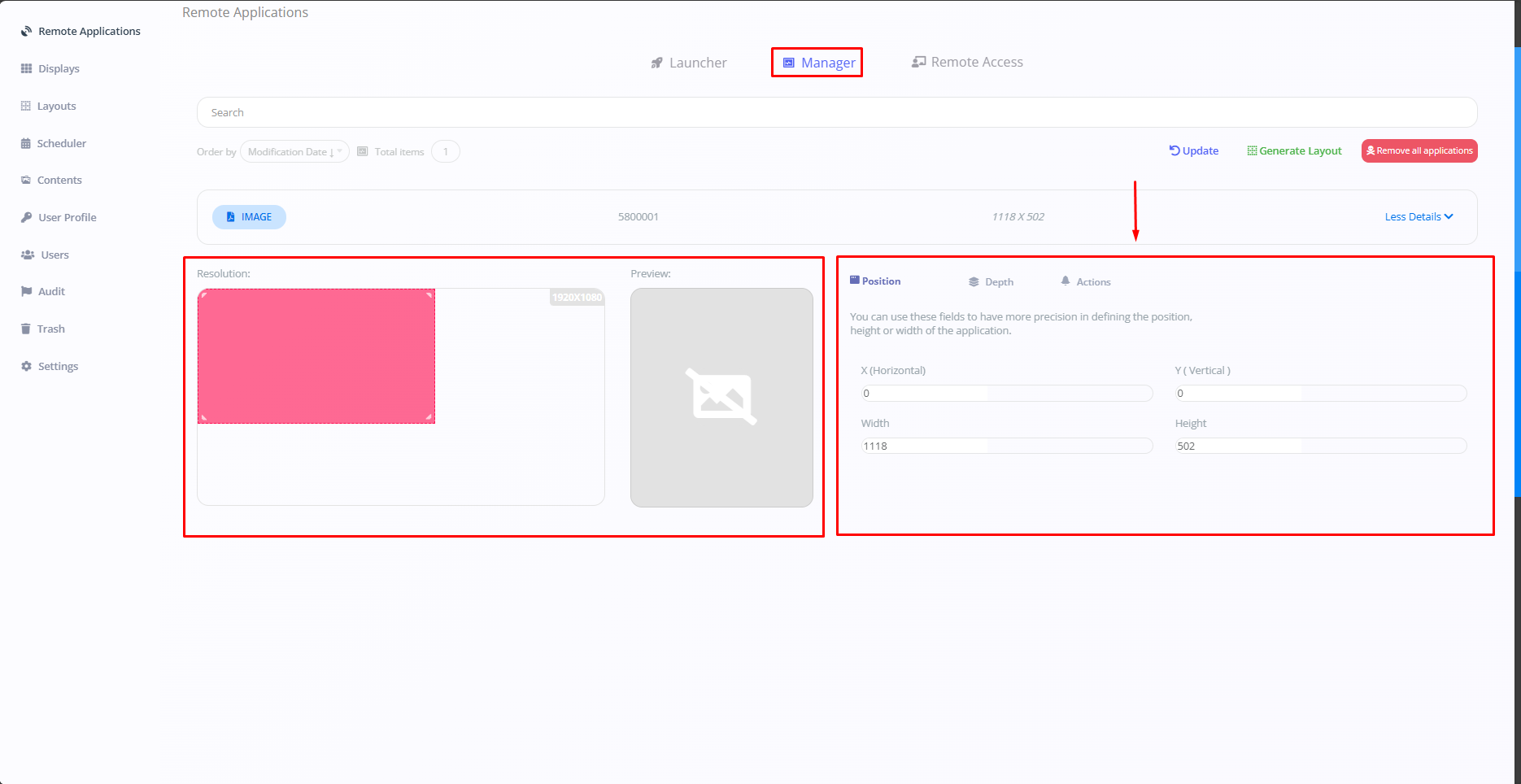Open the Depth tab

pos(991,282)
